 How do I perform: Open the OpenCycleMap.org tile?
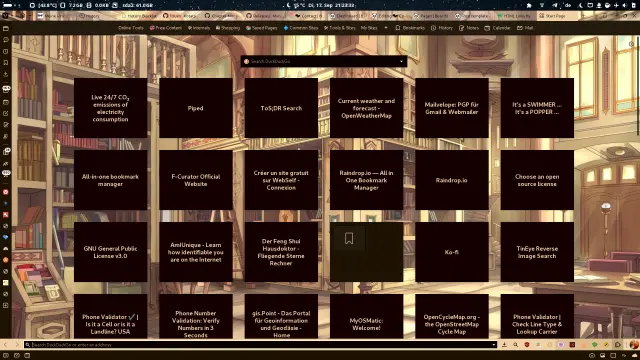pos(451,316)
